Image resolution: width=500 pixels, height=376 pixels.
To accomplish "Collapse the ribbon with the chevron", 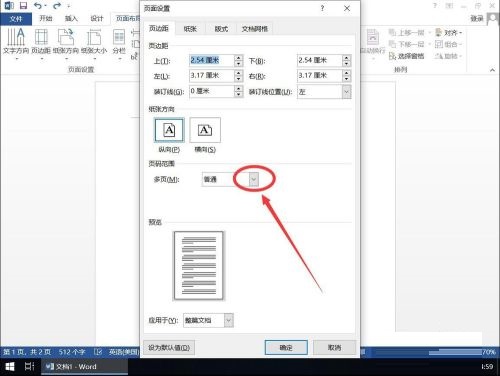I will 492,70.
